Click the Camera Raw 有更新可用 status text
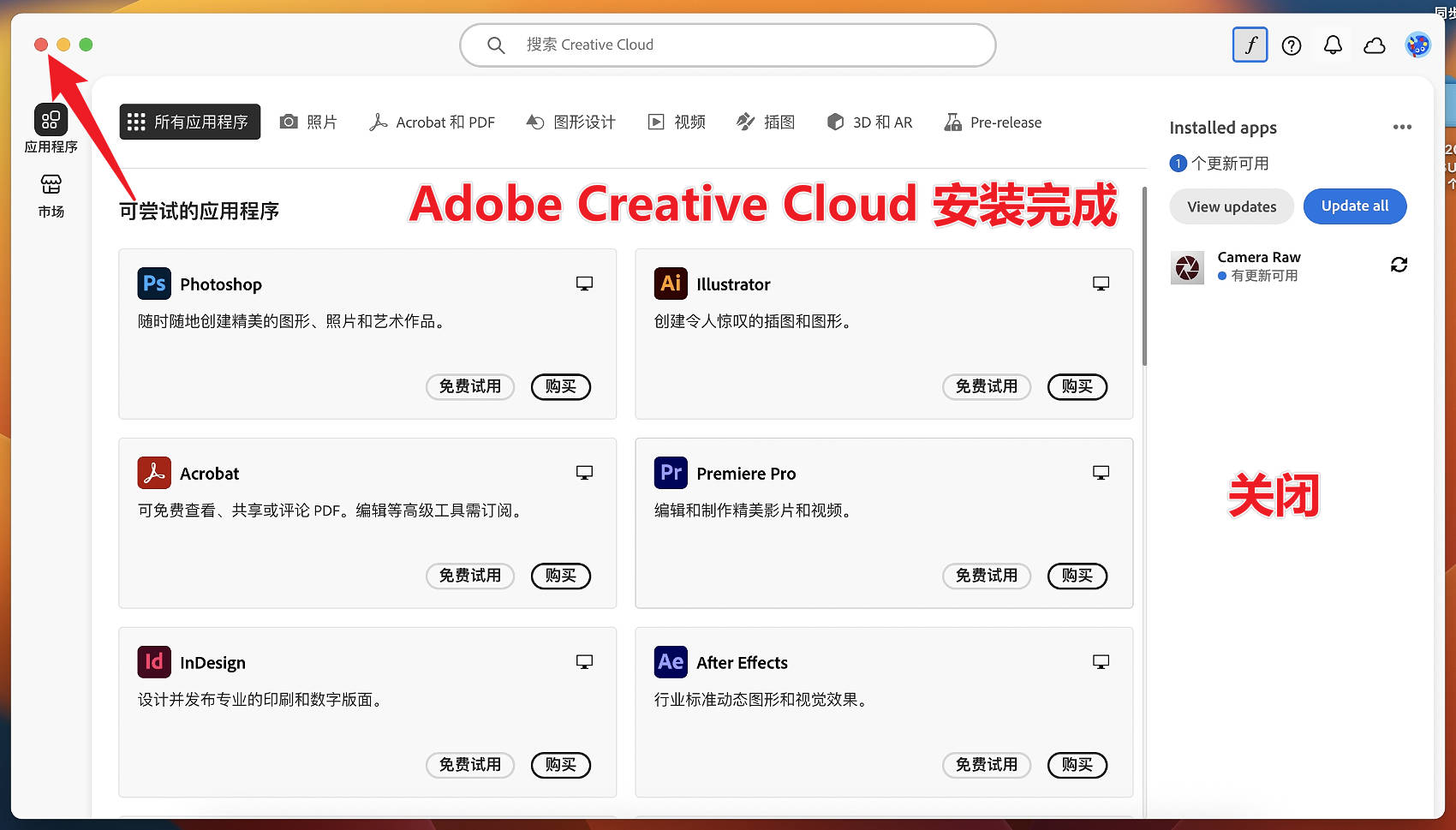Image resolution: width=1456 pixels, height=830 pixels. pos(1258,276)
